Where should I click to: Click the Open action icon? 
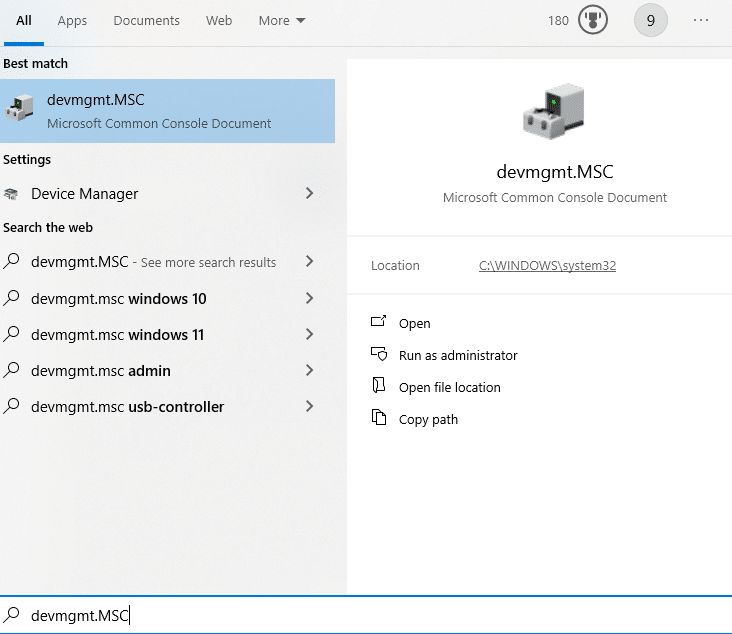coord(378,322)
